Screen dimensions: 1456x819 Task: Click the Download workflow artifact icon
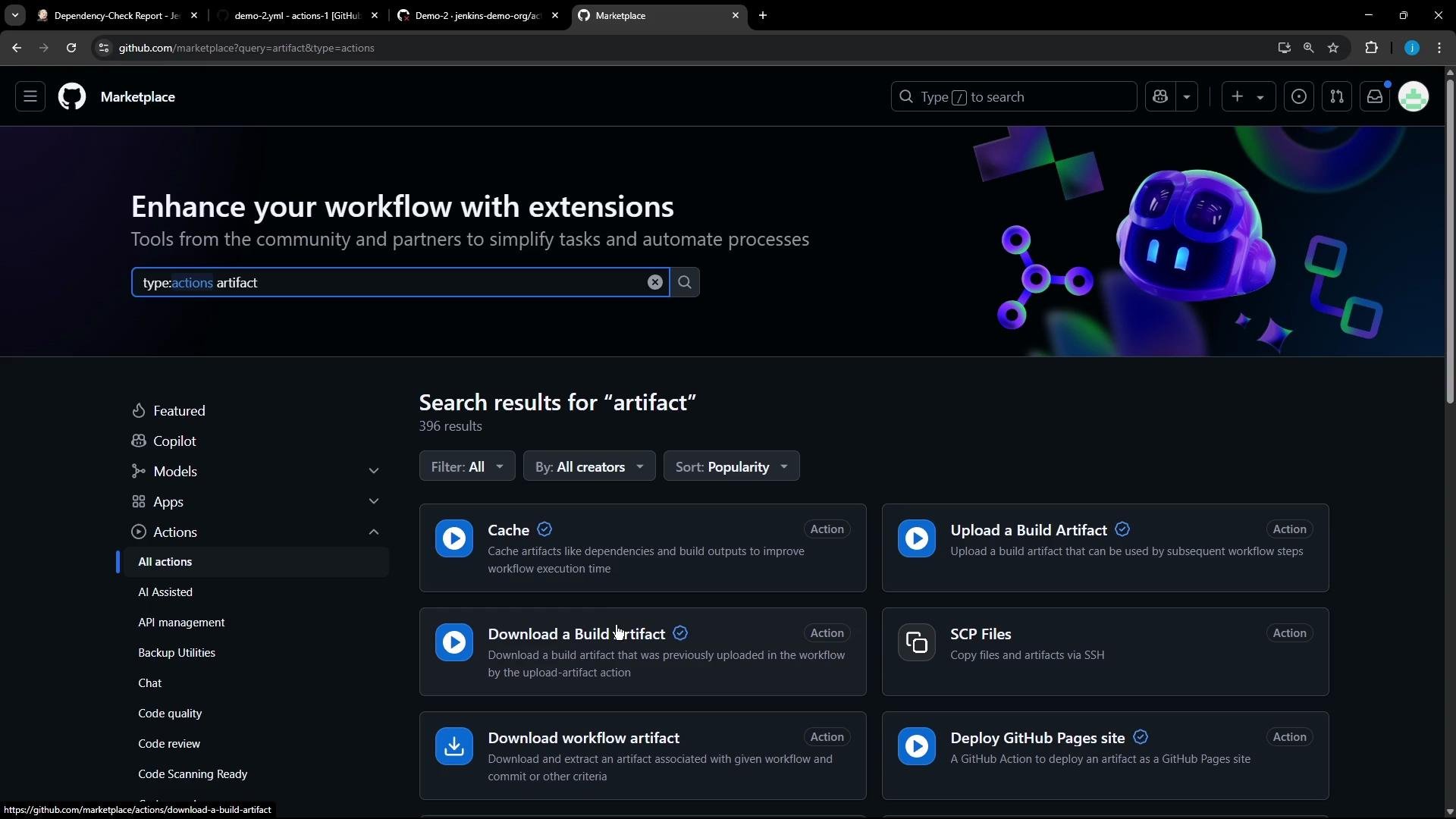pyautogui.click(x=454, y=746)
